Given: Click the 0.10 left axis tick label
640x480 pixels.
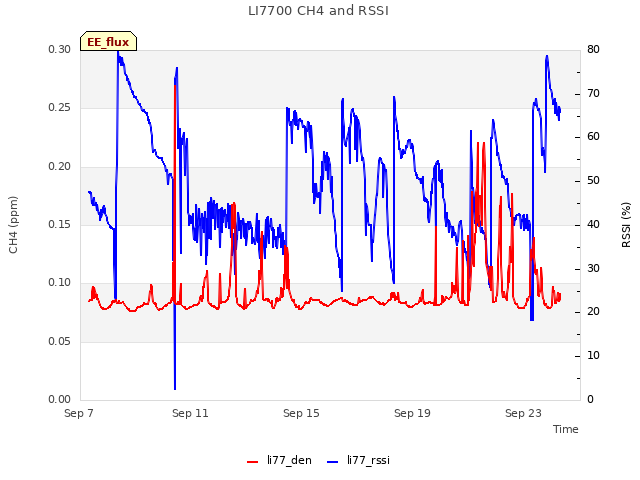Looking at the screenshot, I should (60, 283).
